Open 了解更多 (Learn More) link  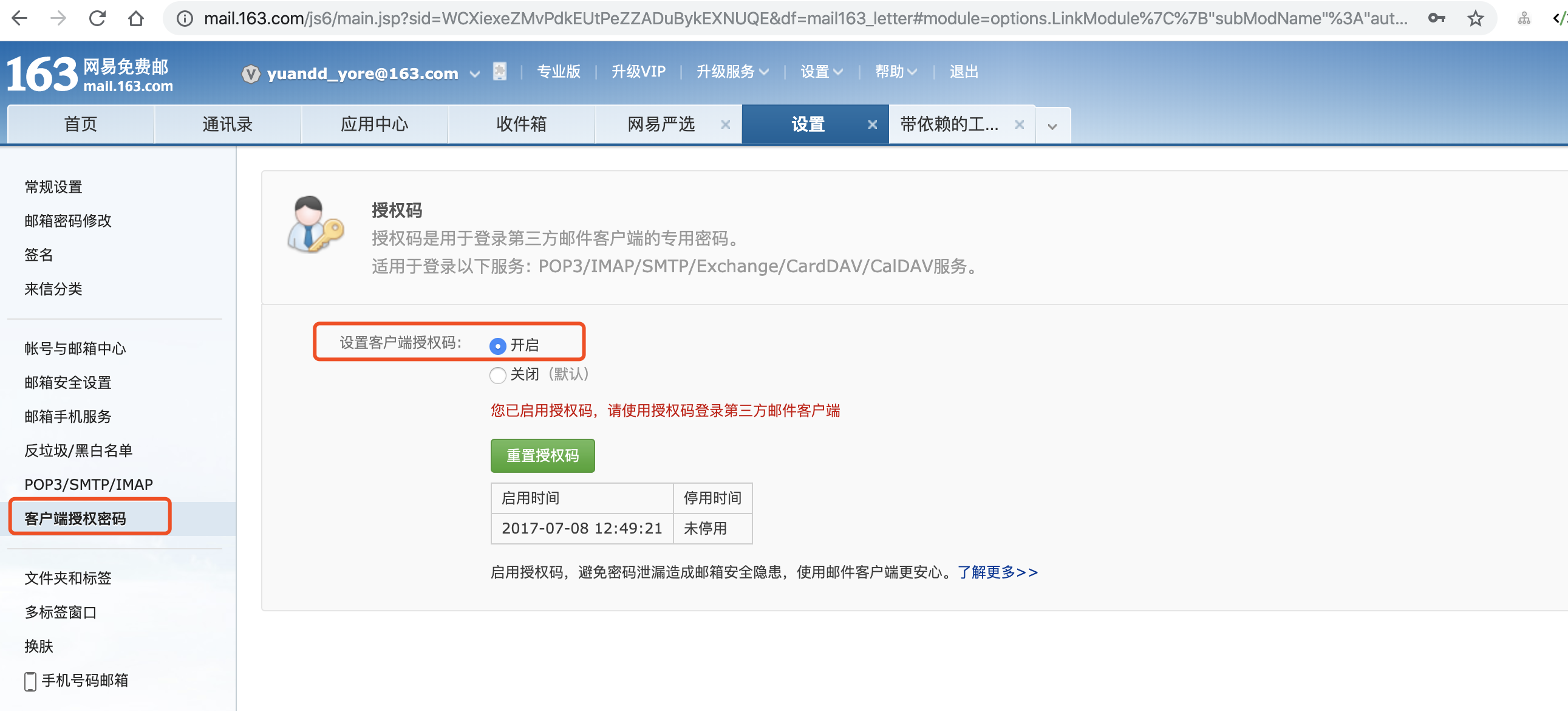[x=992, y=571]
